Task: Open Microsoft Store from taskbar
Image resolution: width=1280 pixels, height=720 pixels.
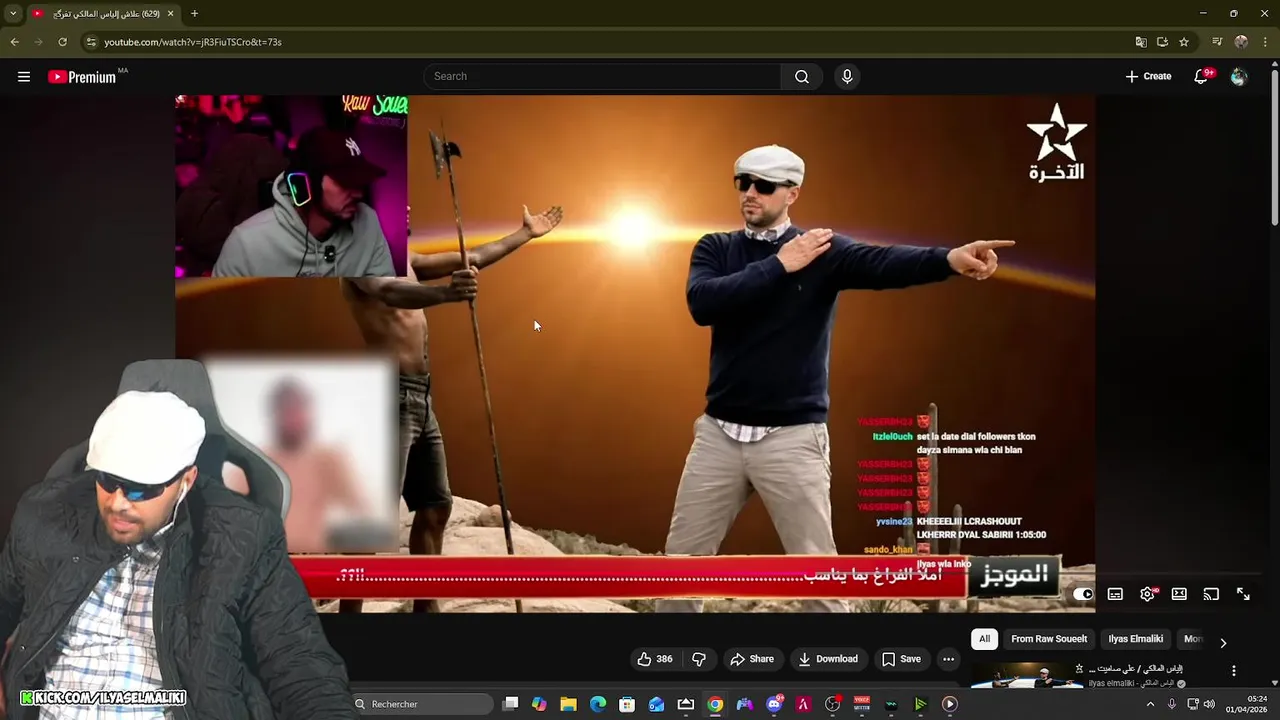Action: [x=627, y=704]
